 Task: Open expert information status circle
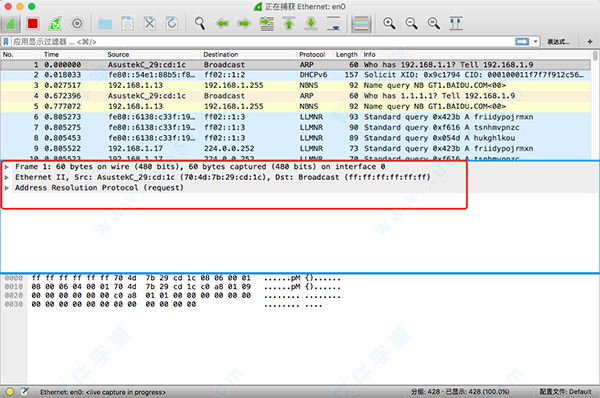click(x=10, y=391)
